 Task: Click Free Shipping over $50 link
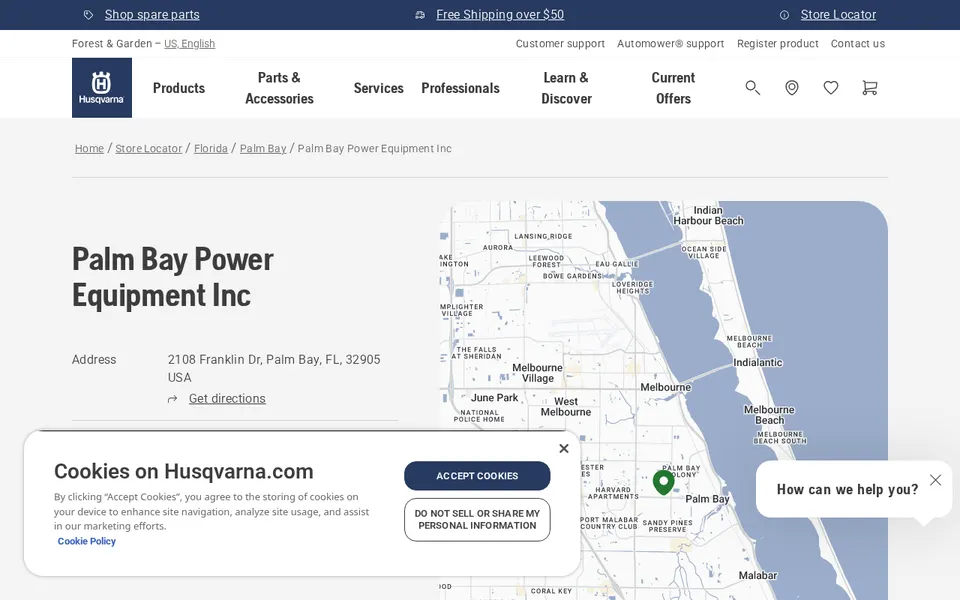[x=500, y=15]
